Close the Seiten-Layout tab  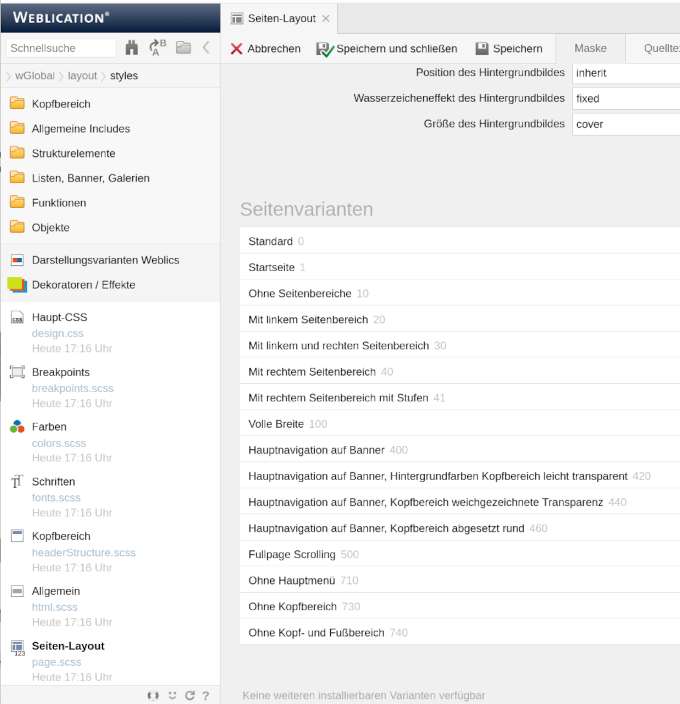(326, 18)
